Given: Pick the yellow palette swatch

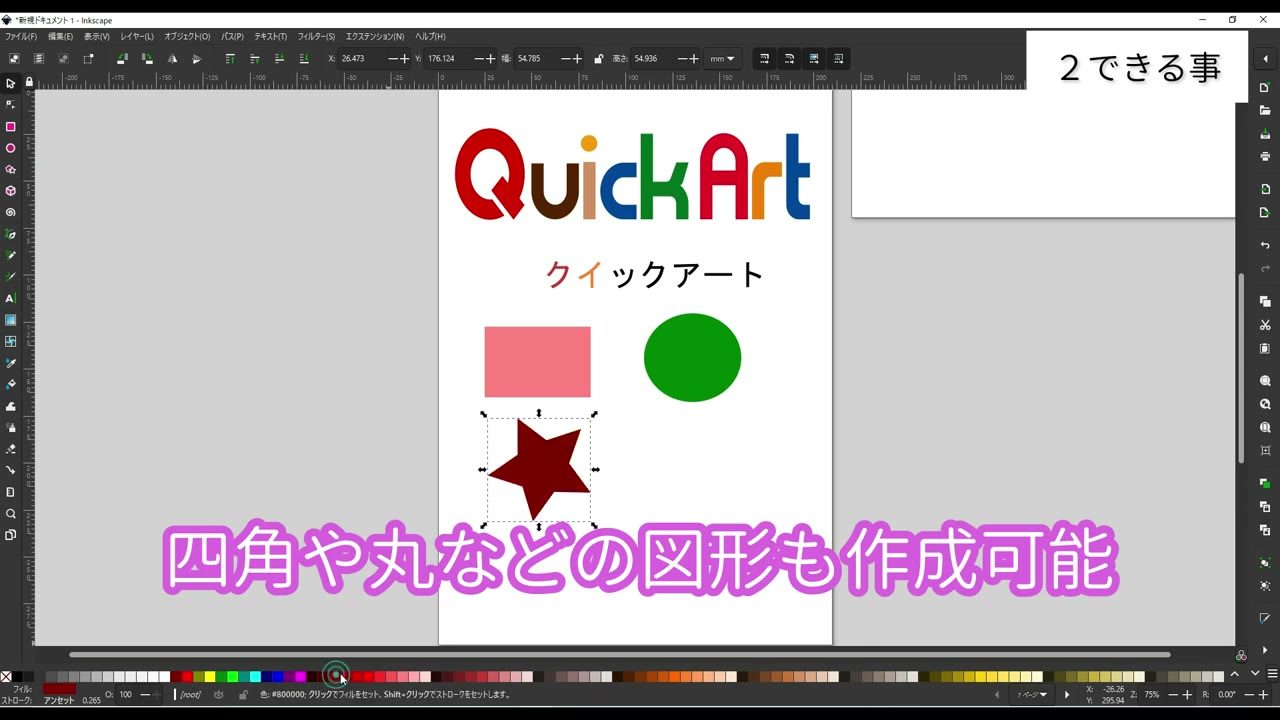Looking at the screenshot, I should click(210, 677).
